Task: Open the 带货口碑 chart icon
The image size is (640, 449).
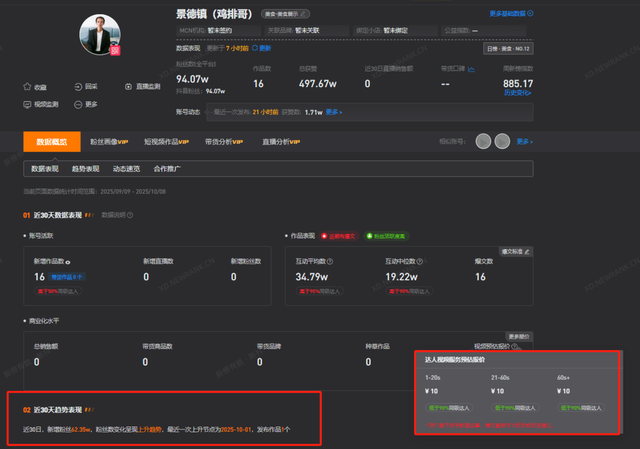Action: (471, 69)
